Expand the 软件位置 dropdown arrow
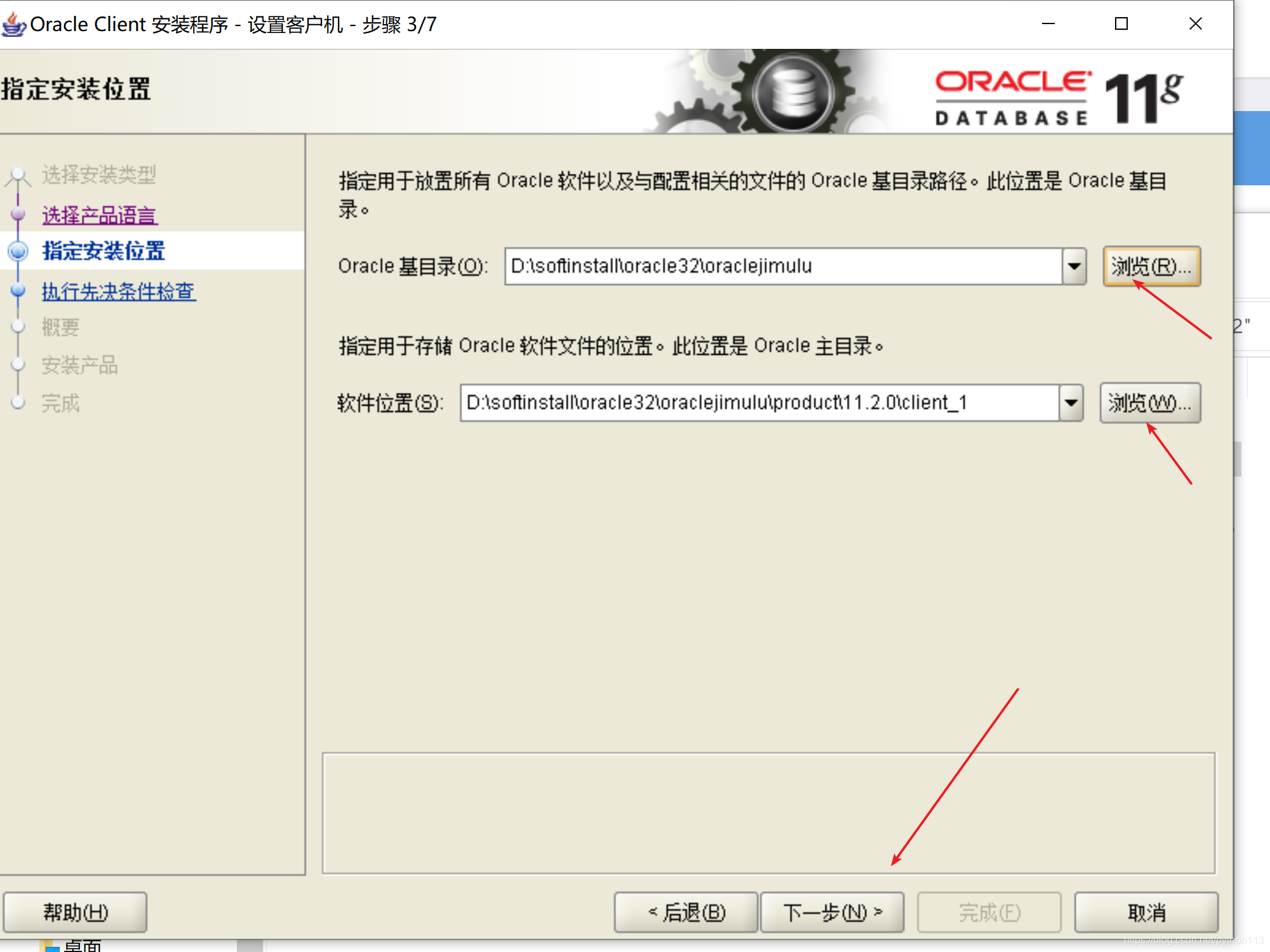 point(1071,402)
